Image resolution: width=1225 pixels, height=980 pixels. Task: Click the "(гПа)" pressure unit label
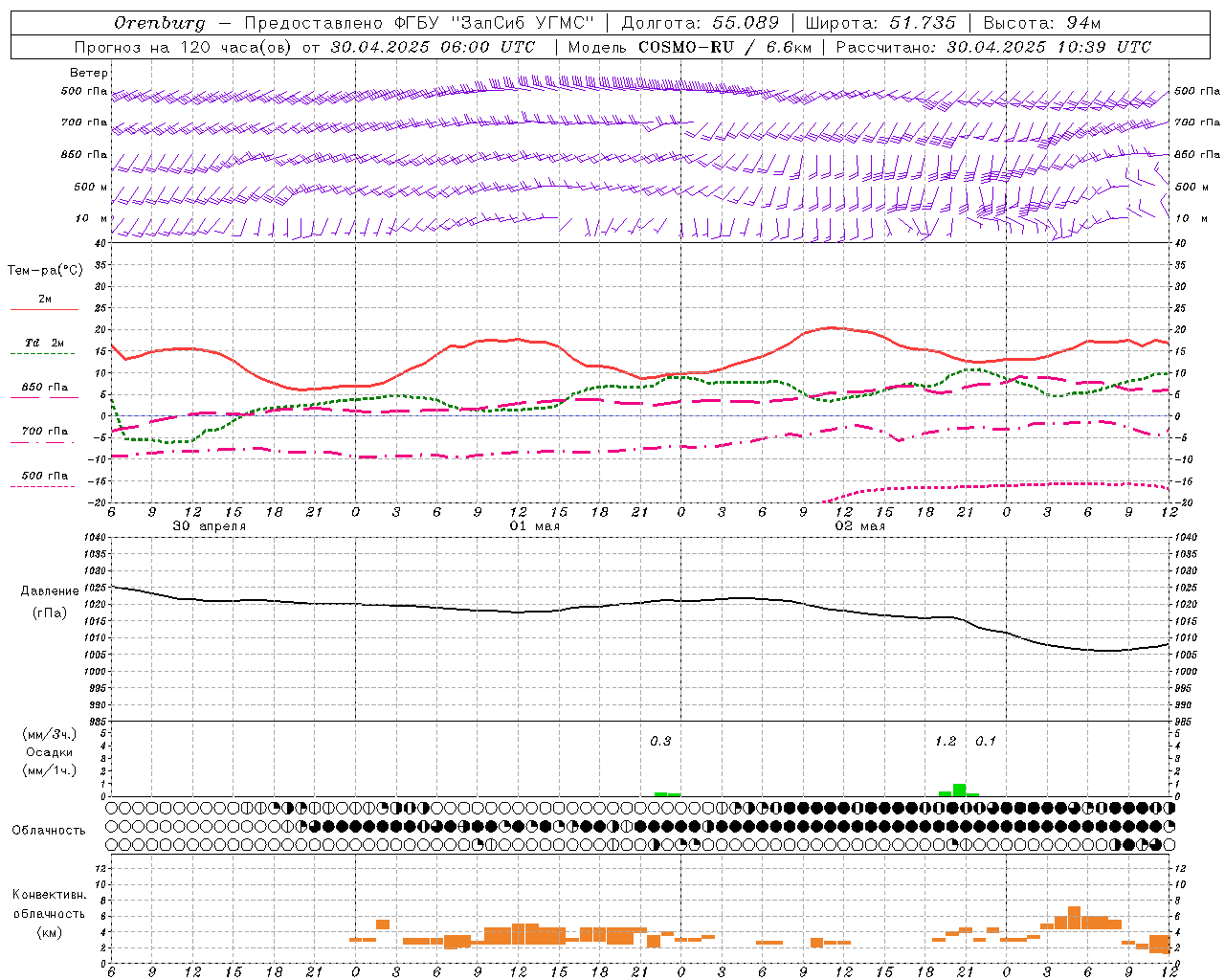[x=50, y=613]
